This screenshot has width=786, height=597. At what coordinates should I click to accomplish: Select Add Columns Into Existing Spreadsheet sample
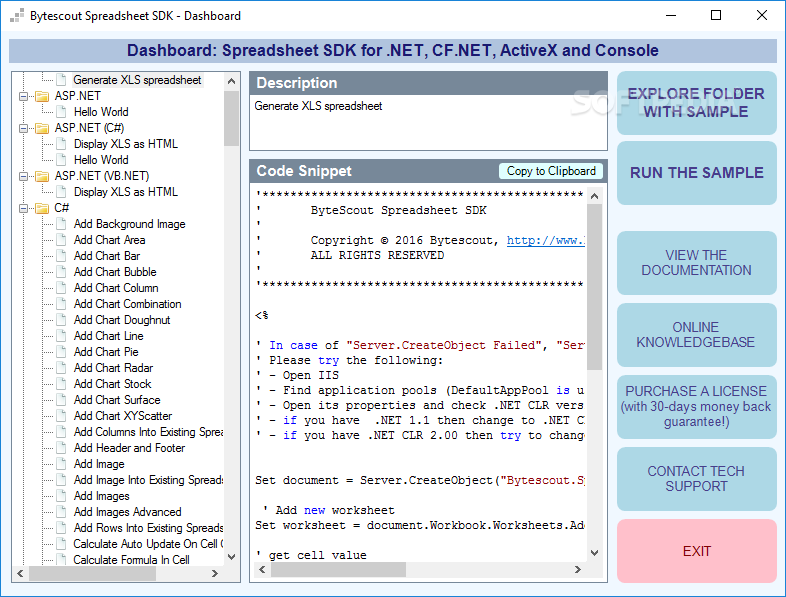(148, 432)
